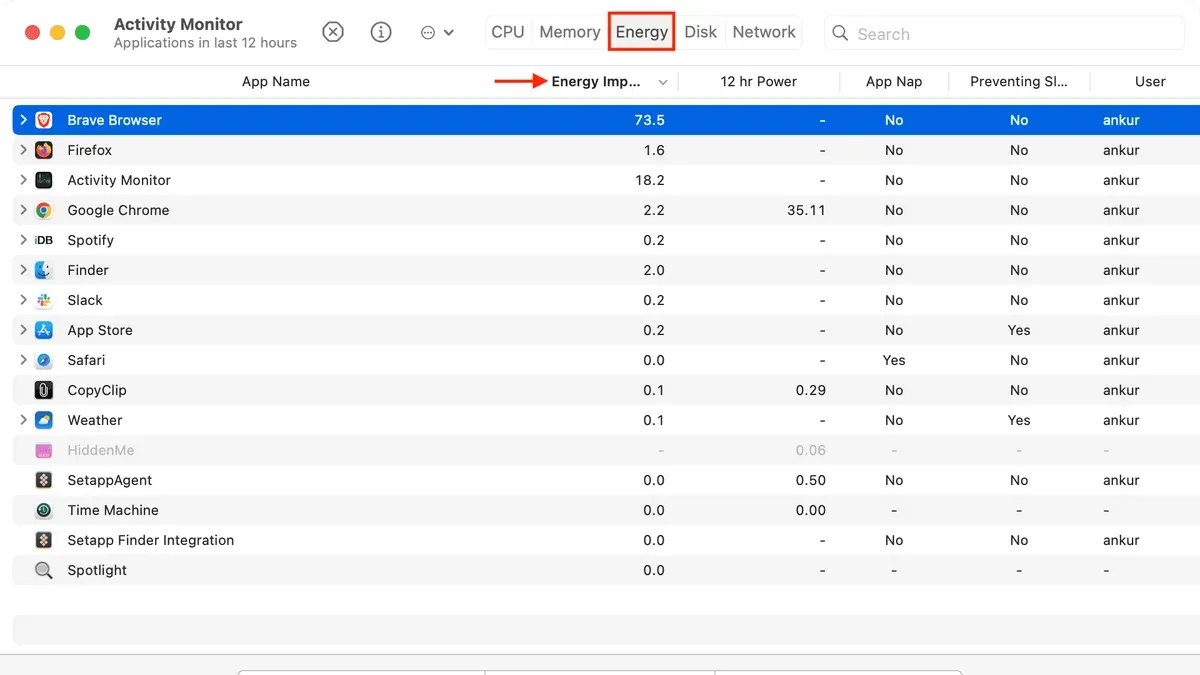Expand the Finder process row
1200x675 pixels.
pos(23,270)
